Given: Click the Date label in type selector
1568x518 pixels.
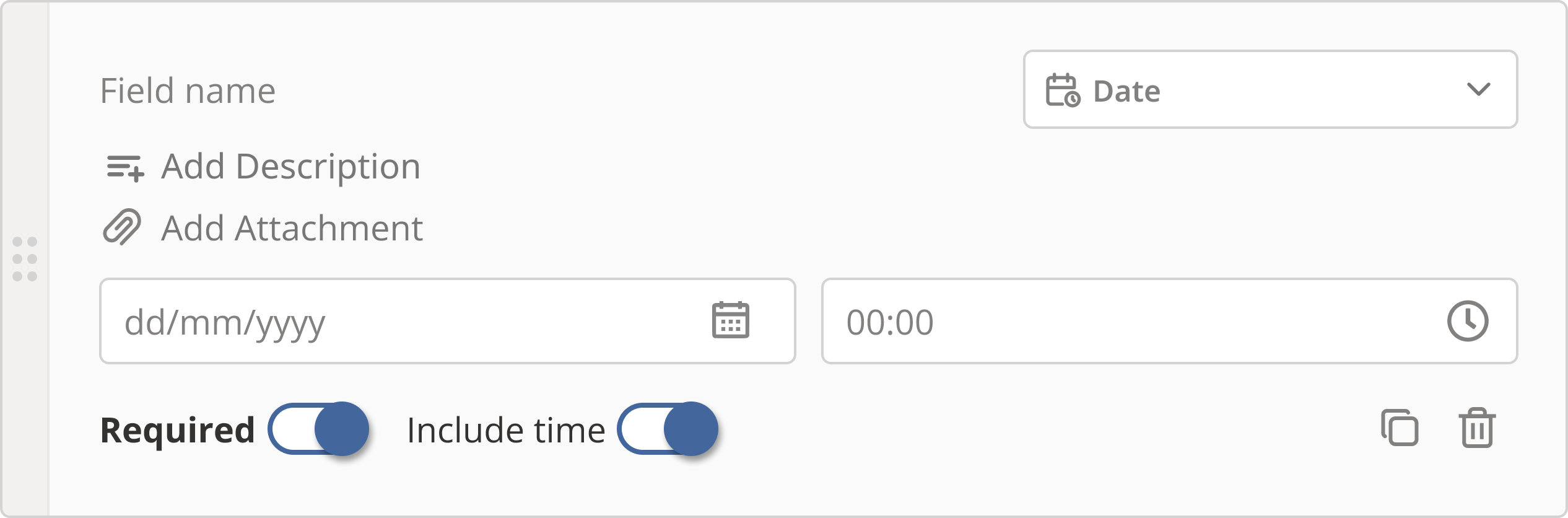Looking at the screenshot, I should [x=1126, y=91].
